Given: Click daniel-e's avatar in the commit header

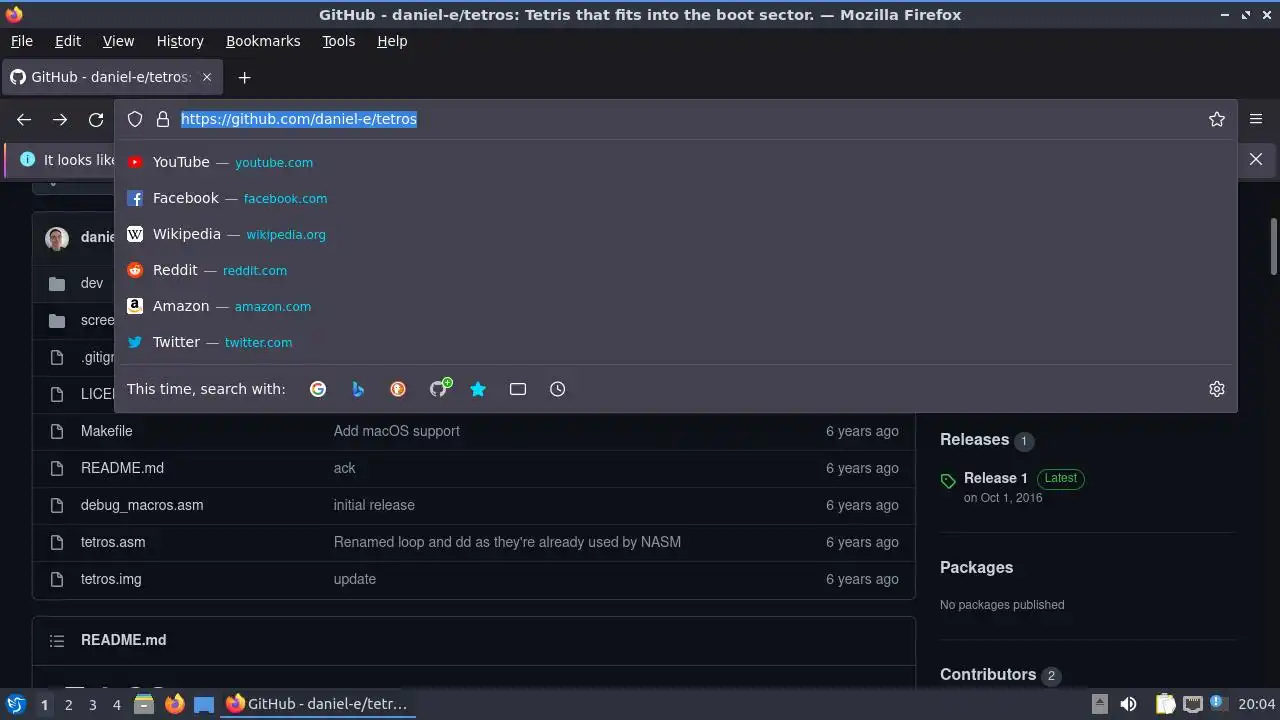Looking at the screenshot, I should click(x=57, y=238).
